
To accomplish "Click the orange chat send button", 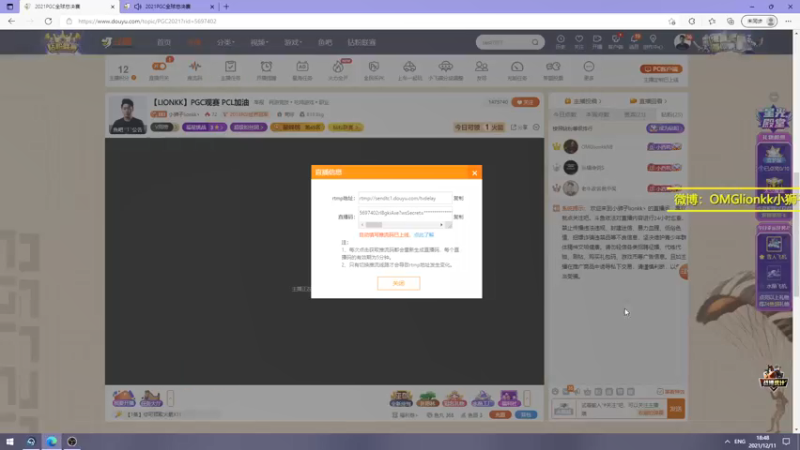I will [676, 408].
